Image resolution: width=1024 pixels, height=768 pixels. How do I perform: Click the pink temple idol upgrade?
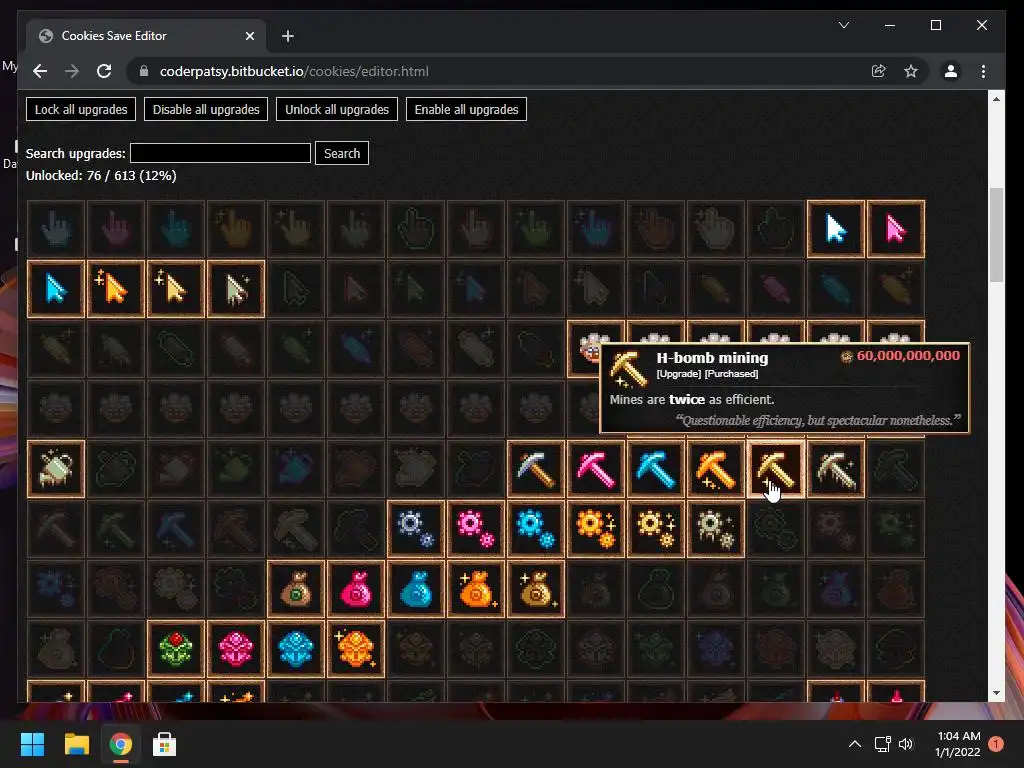tap(236, 649)
